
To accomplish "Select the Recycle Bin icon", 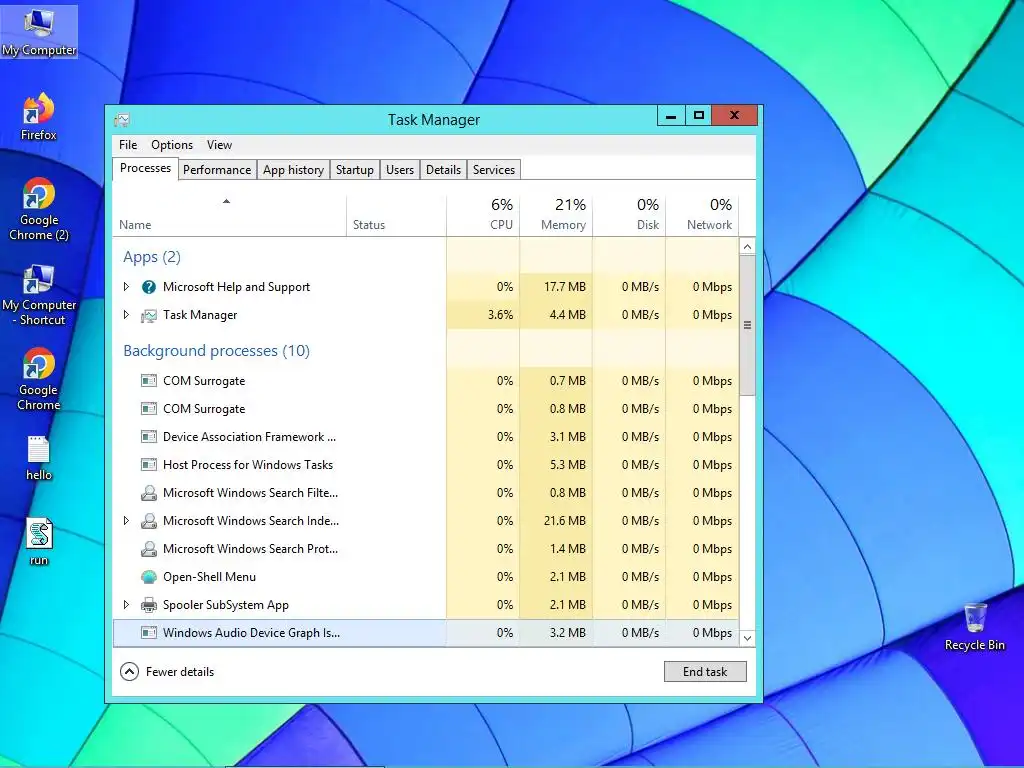I will (974, 626).
